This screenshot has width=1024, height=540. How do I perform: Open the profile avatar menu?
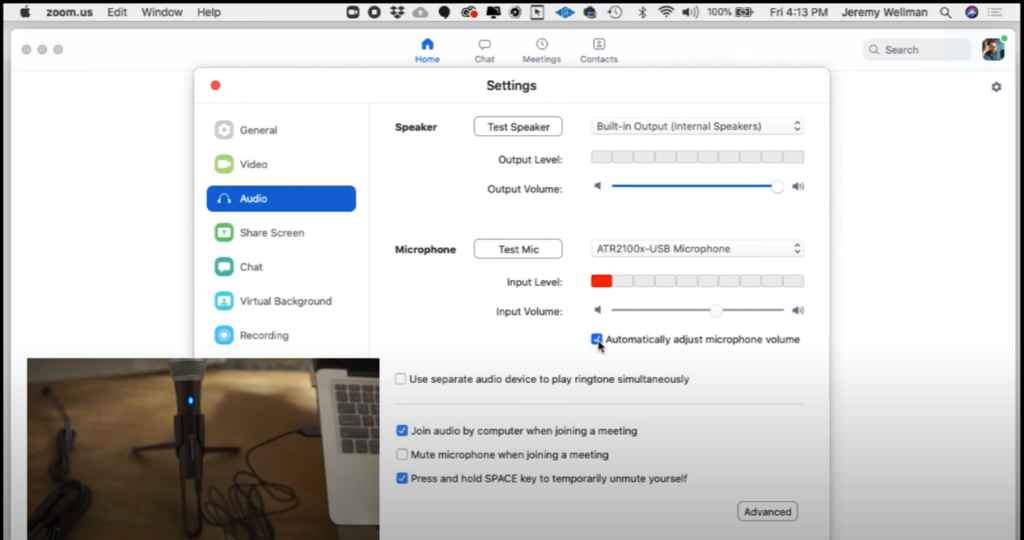[993, 49]
